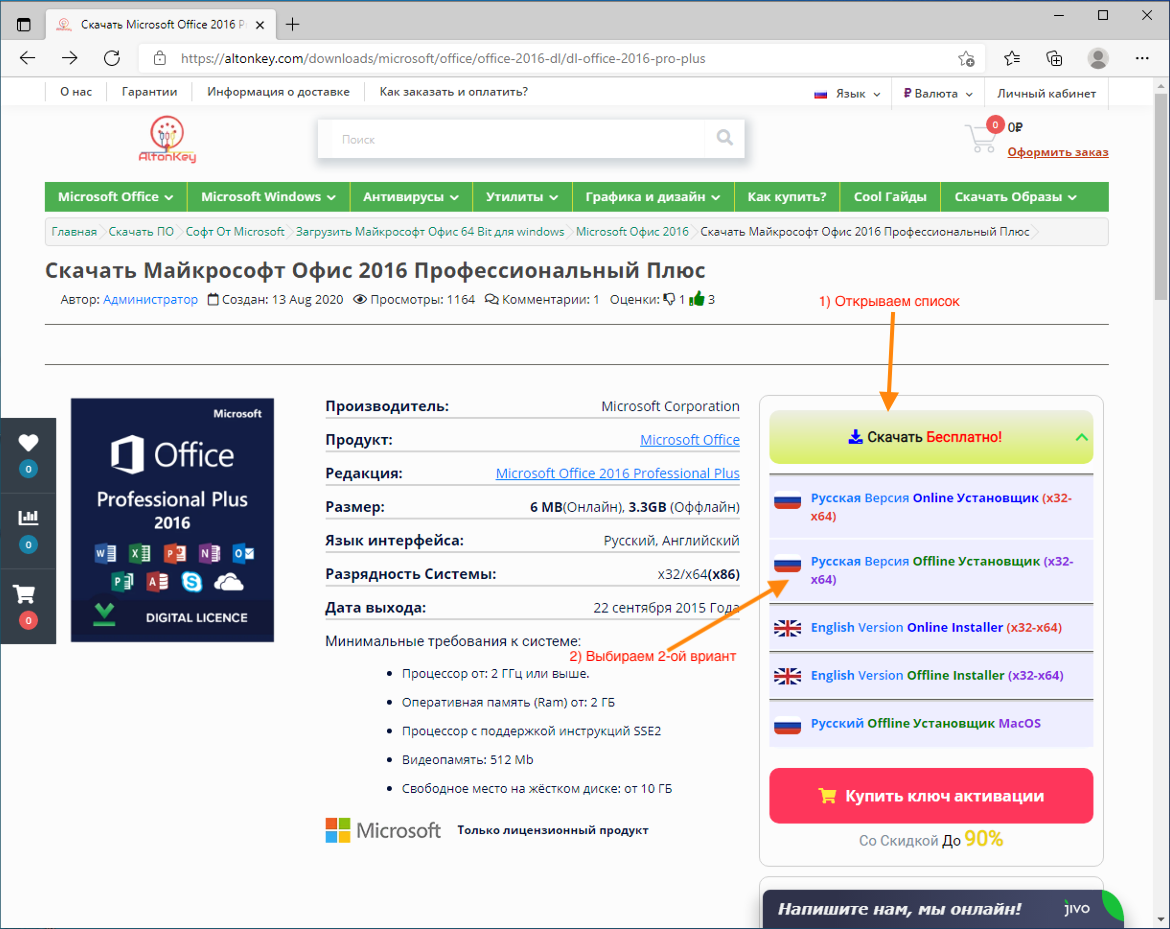The width and height of the screenshot is (1170, 929).
Task: Select Русская Версия Online Установщик
Action: (931, 507)
